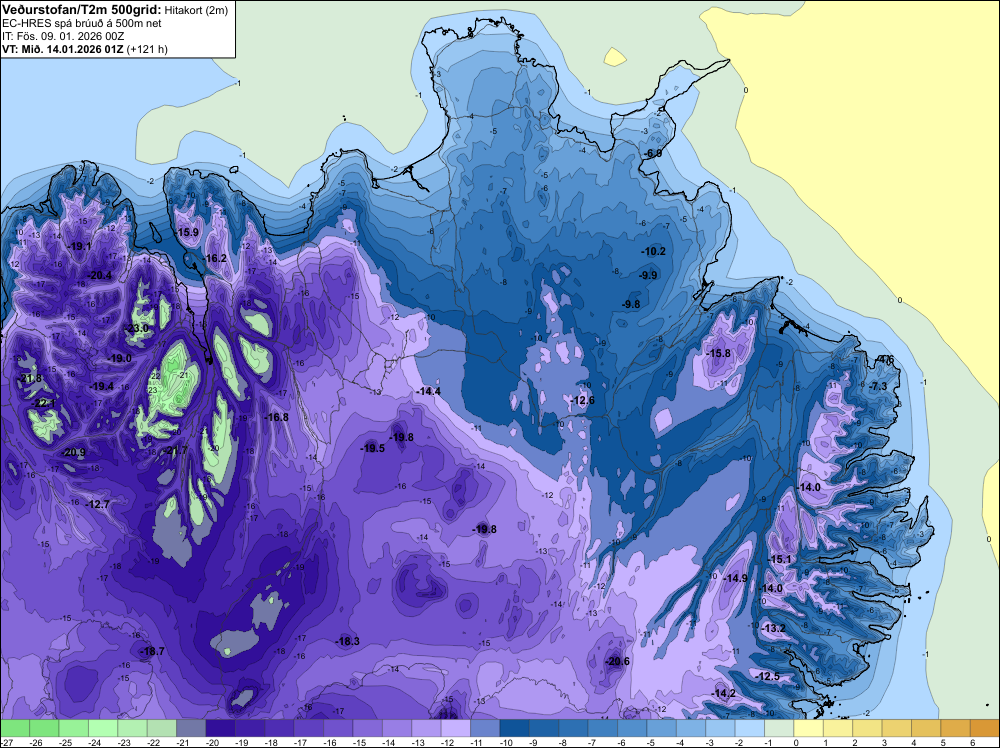This screenshot has height=748, width=1000.
Task: Click the temperature value -19.1 on the map
Action: (x=80, y=246)
